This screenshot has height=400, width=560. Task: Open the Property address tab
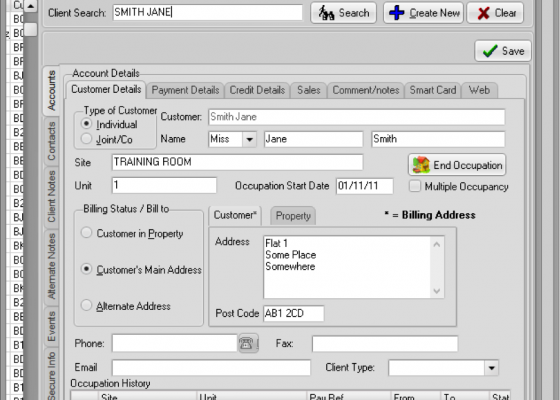click(293, 216)
